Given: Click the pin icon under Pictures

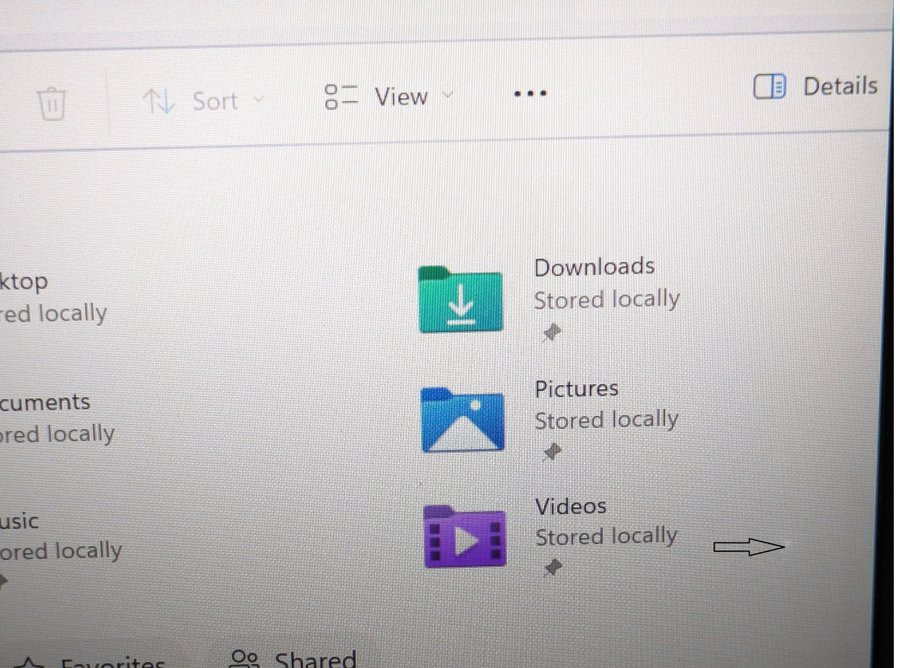Looking at the screenshot, I should click(x=550, y=453).
